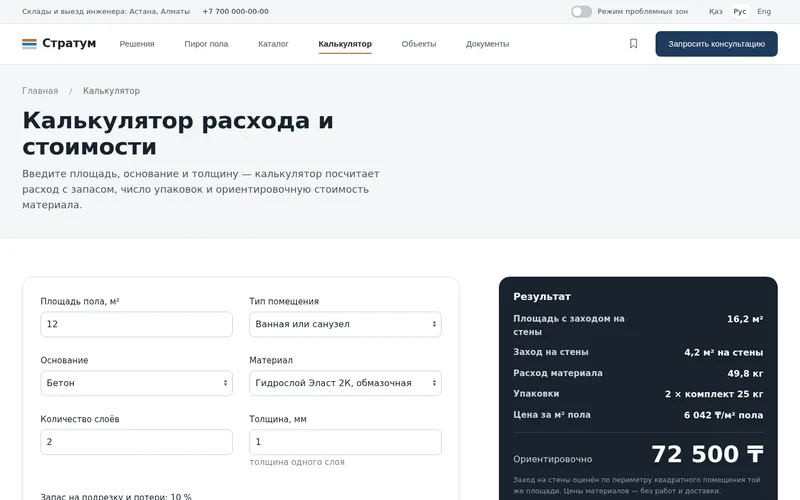Click the Расход материала label
This screenshot has height=500, width=800.
point(558,373)
